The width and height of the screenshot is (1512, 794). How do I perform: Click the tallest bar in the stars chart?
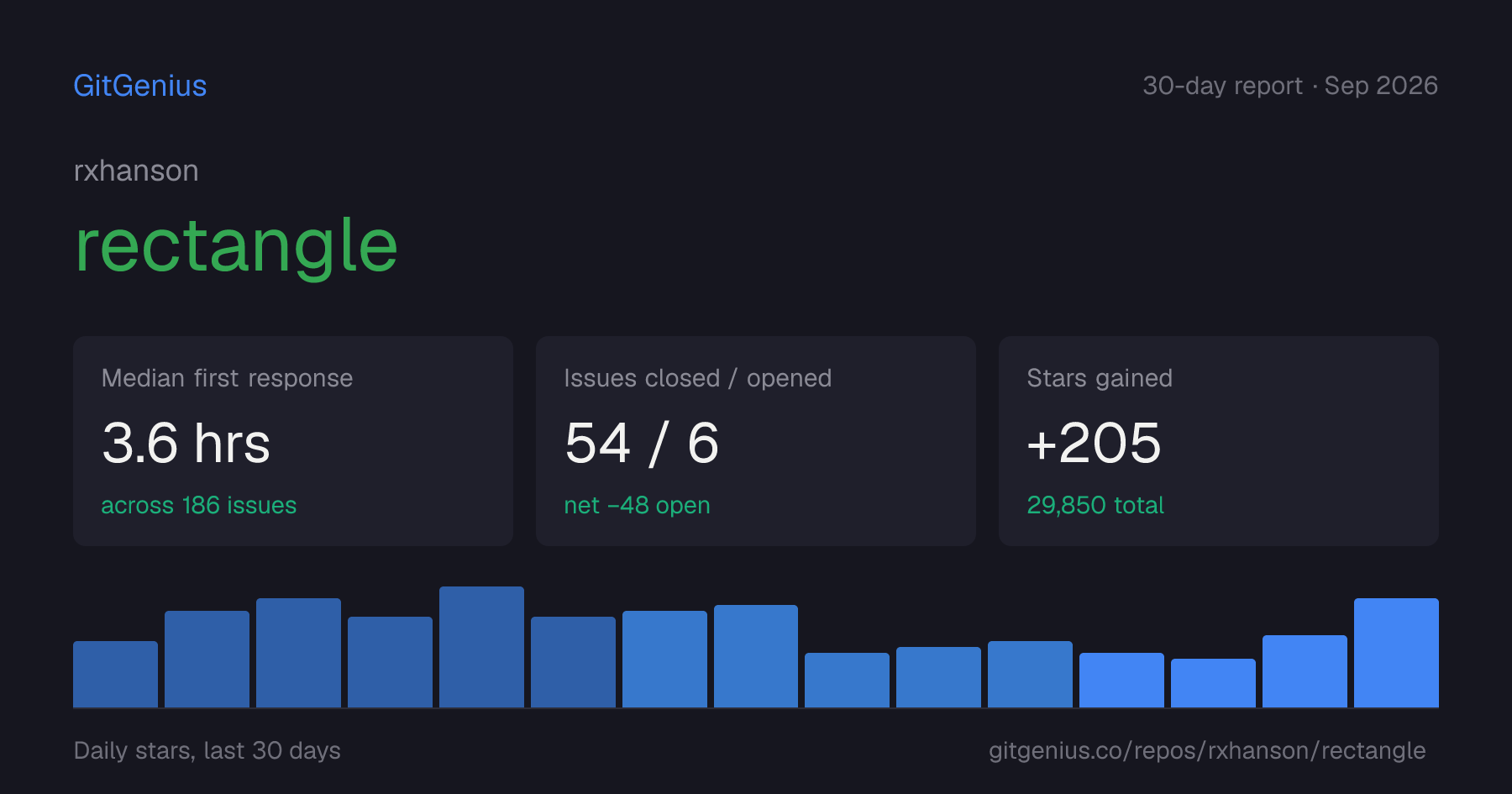[481, 647]
